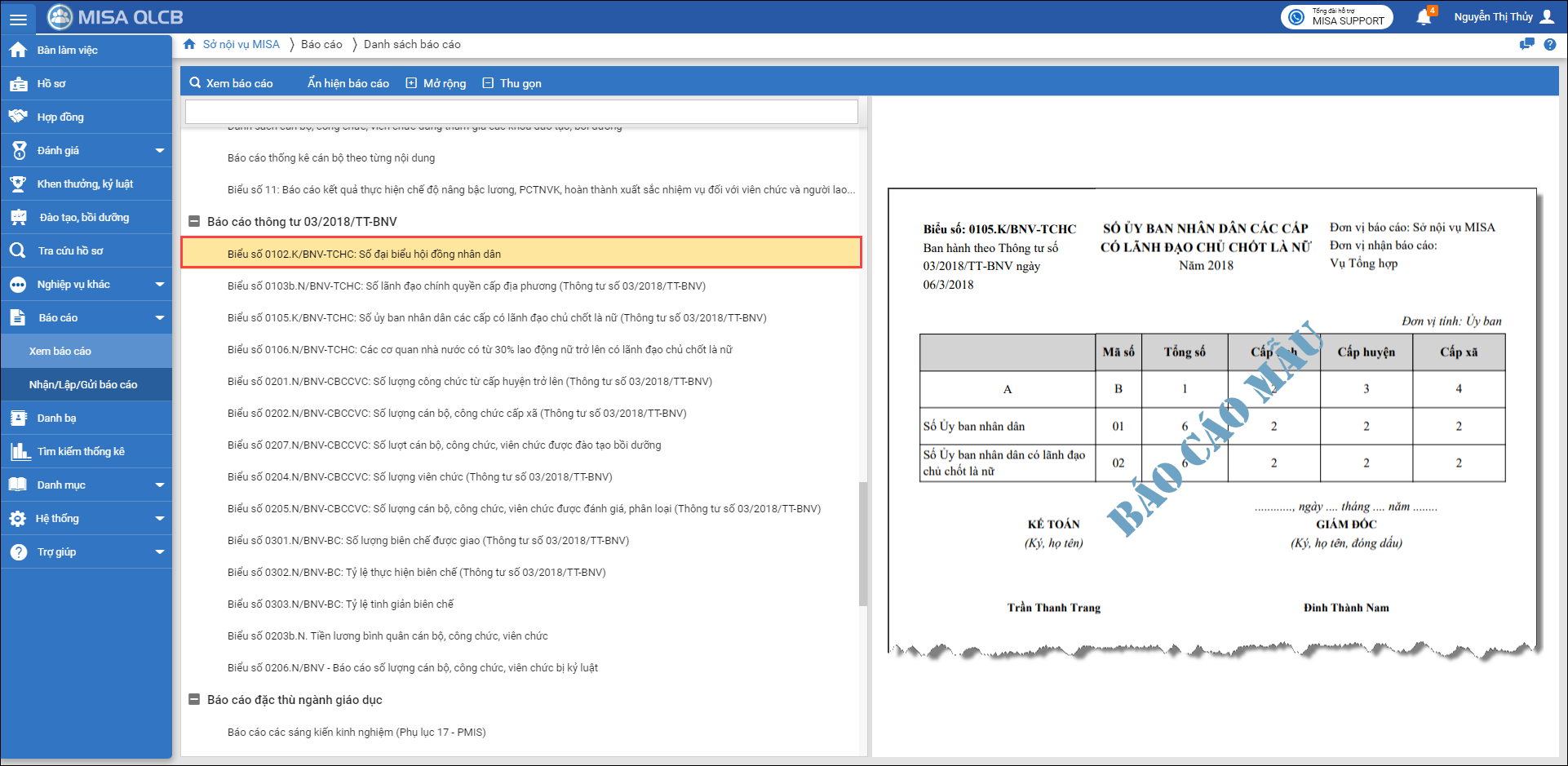Screen dimensions: 1568x766
Task: Select report Biểu số 0204 Số lượng viên chức
Action: tap(419, 477)
